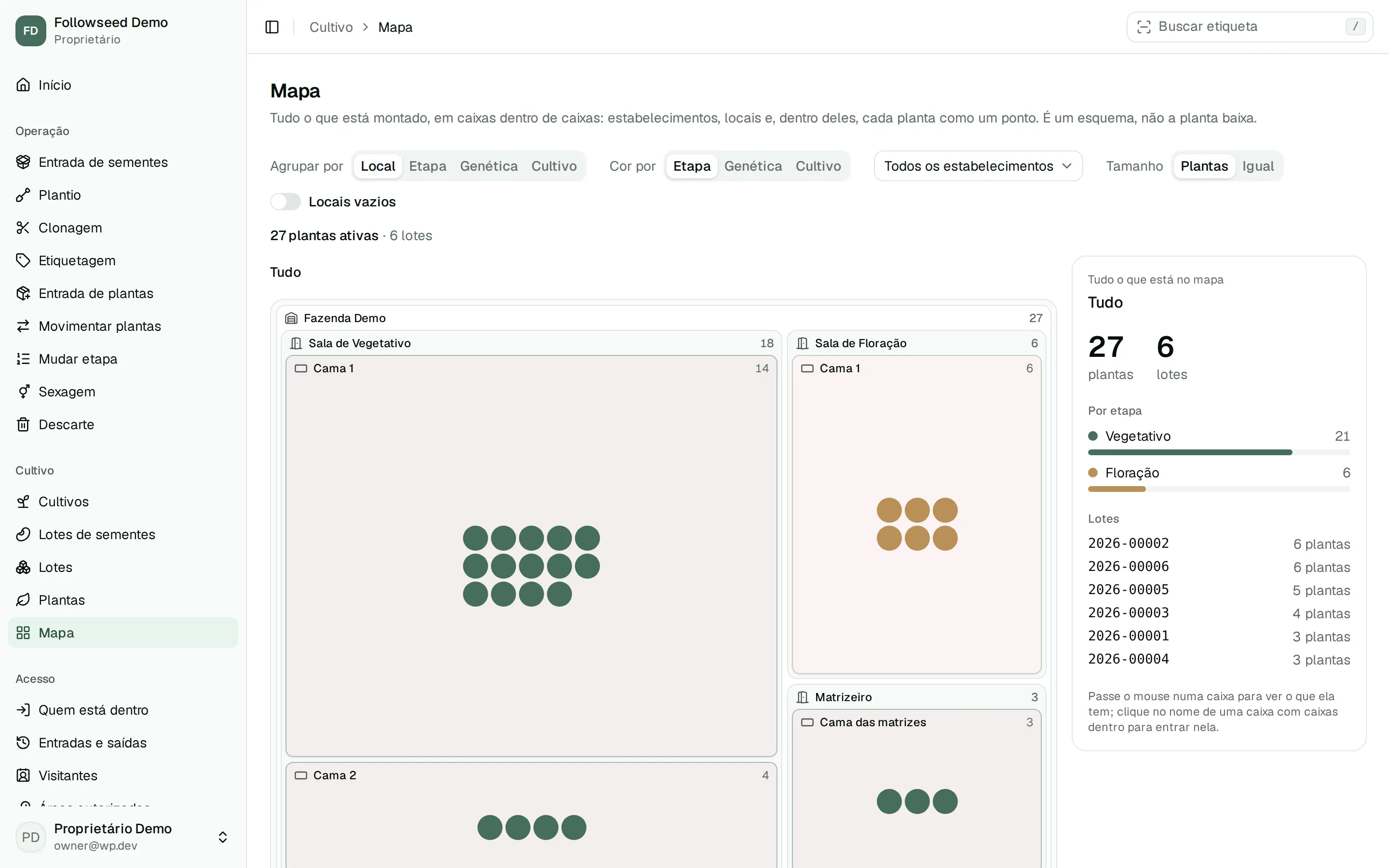Go to Plantio shovel icon
Viewport: 1389px width, 868px height.
(23, 195)
